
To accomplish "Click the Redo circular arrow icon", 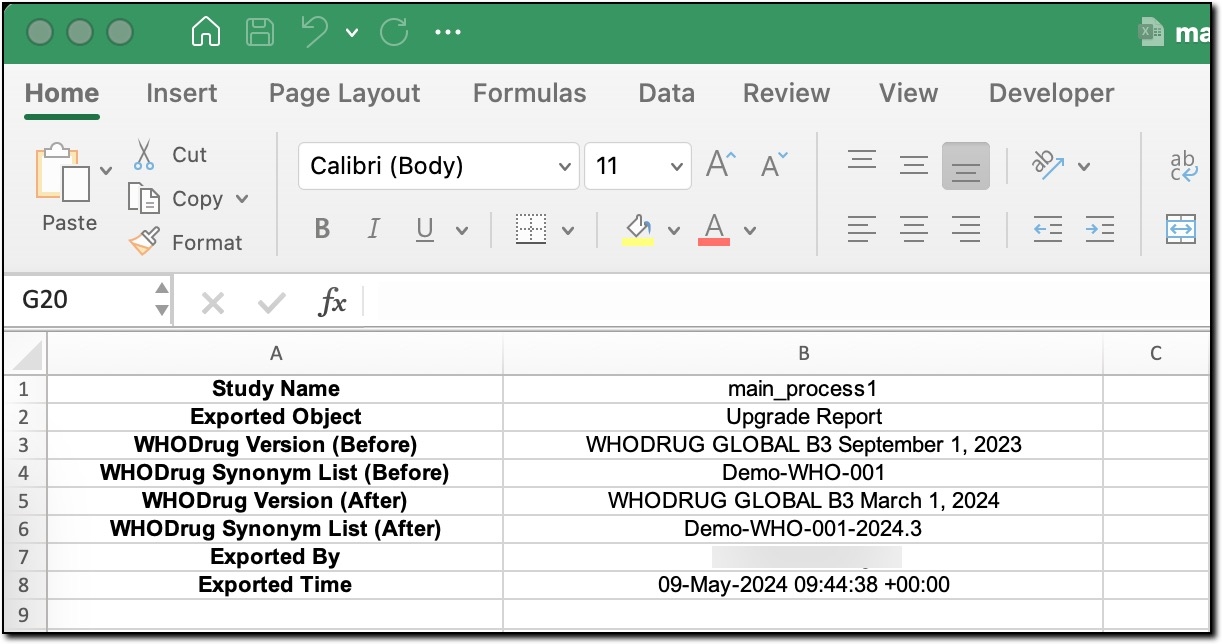I will coord(394,33).
